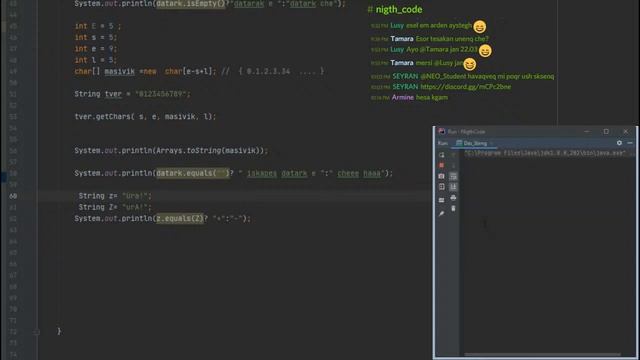Select the Das_Streng run tab

(475, 143)
